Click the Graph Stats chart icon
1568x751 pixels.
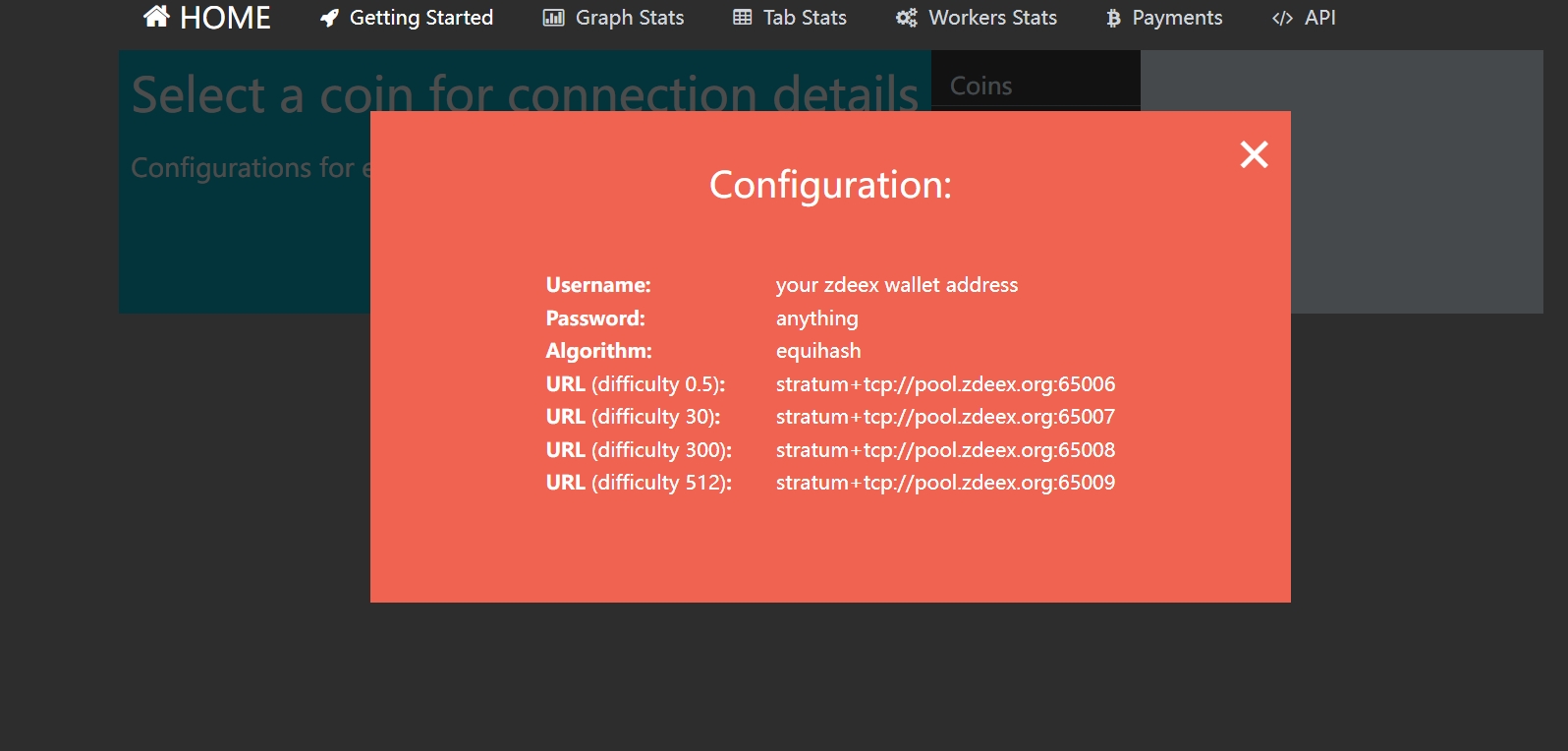coord(554,18)
